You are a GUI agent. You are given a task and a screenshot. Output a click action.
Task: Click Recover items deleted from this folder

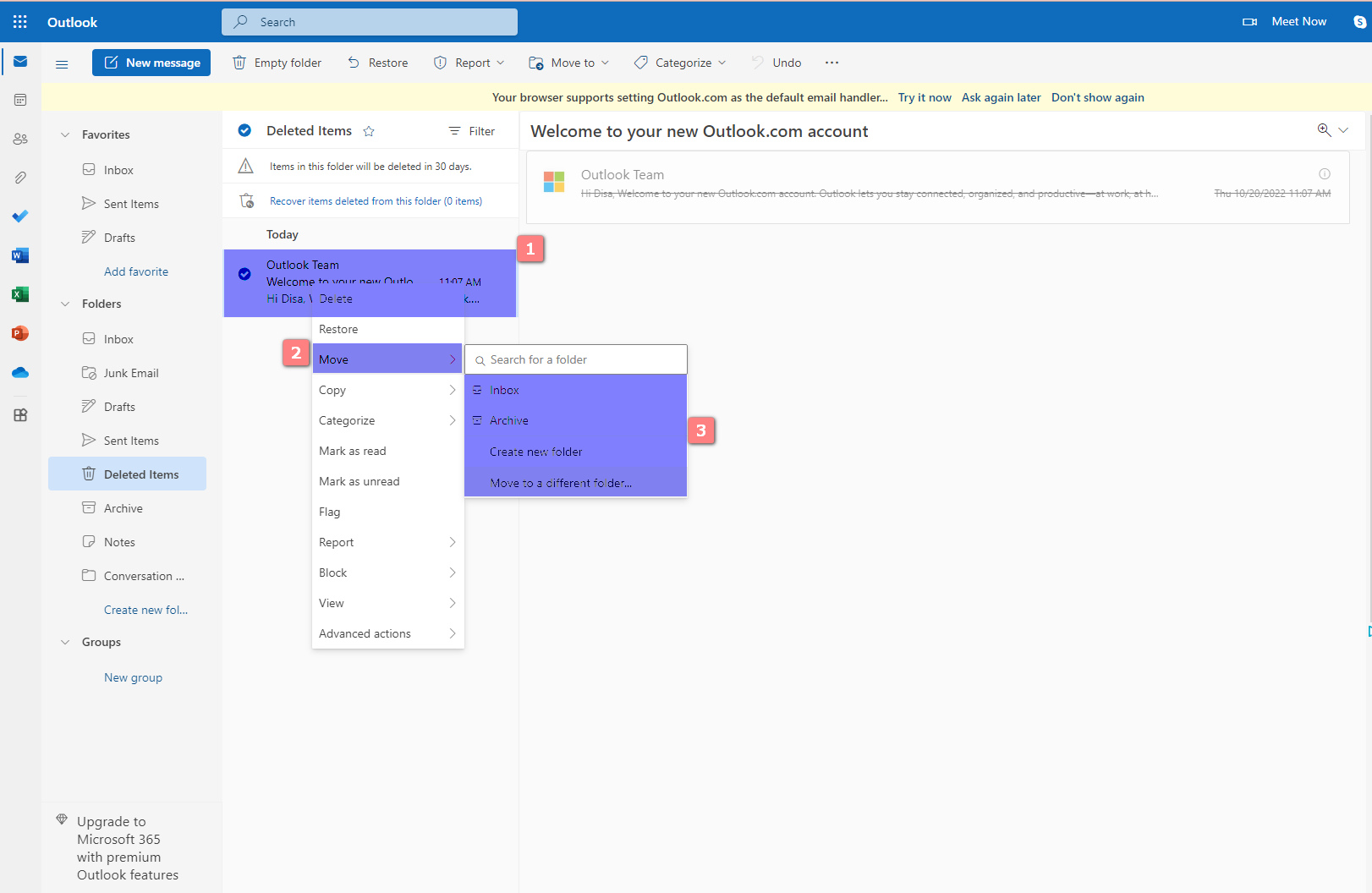(376, 201)
